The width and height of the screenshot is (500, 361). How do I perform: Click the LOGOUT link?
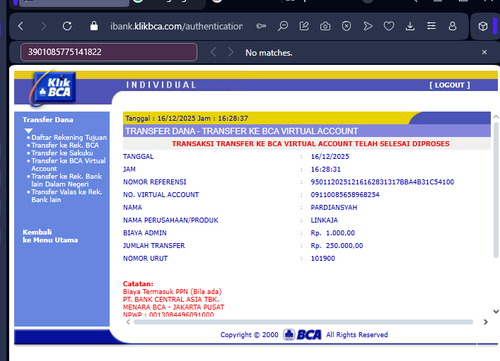click(450, 85)
